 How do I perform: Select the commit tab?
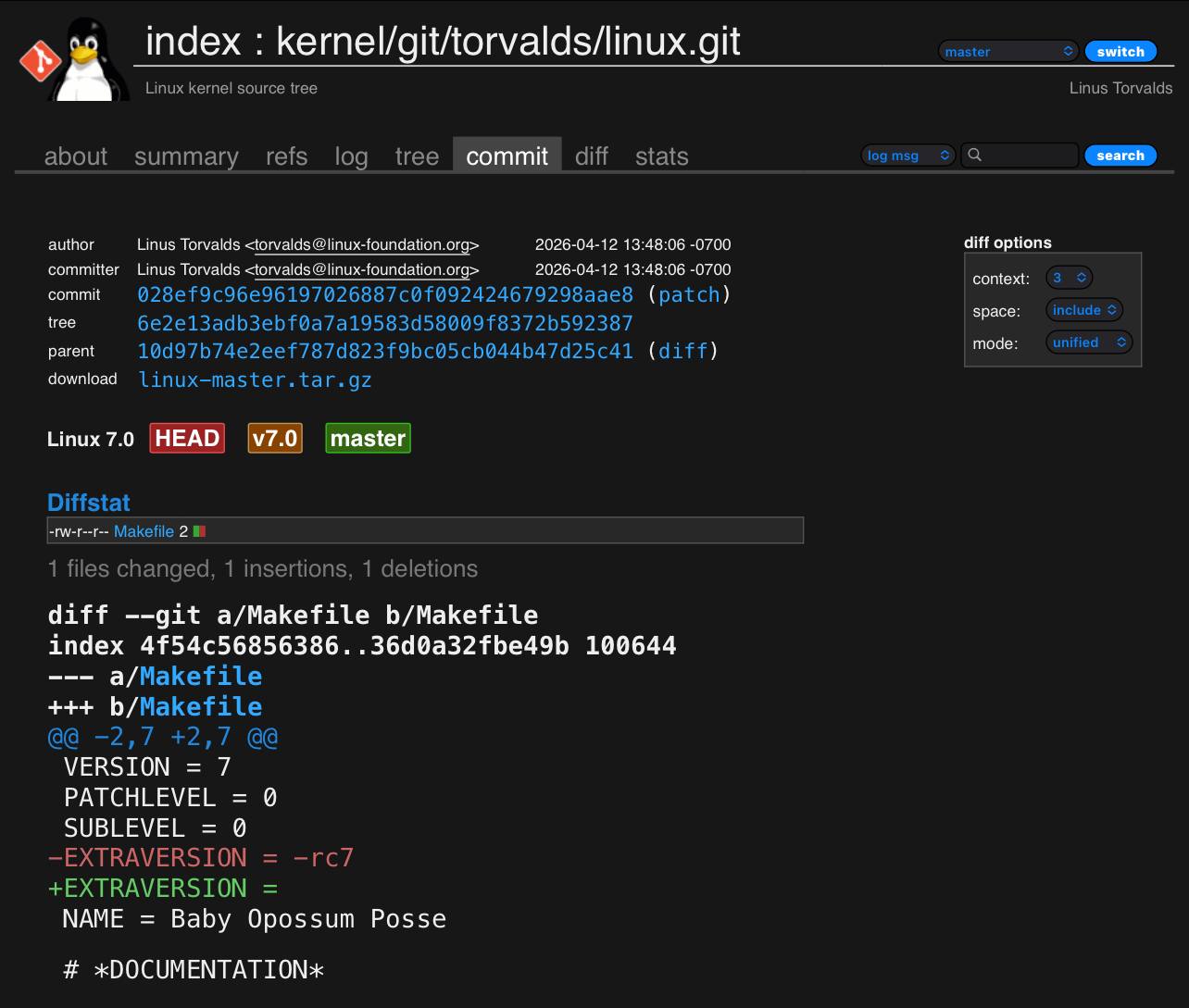(x=507, y=156)
